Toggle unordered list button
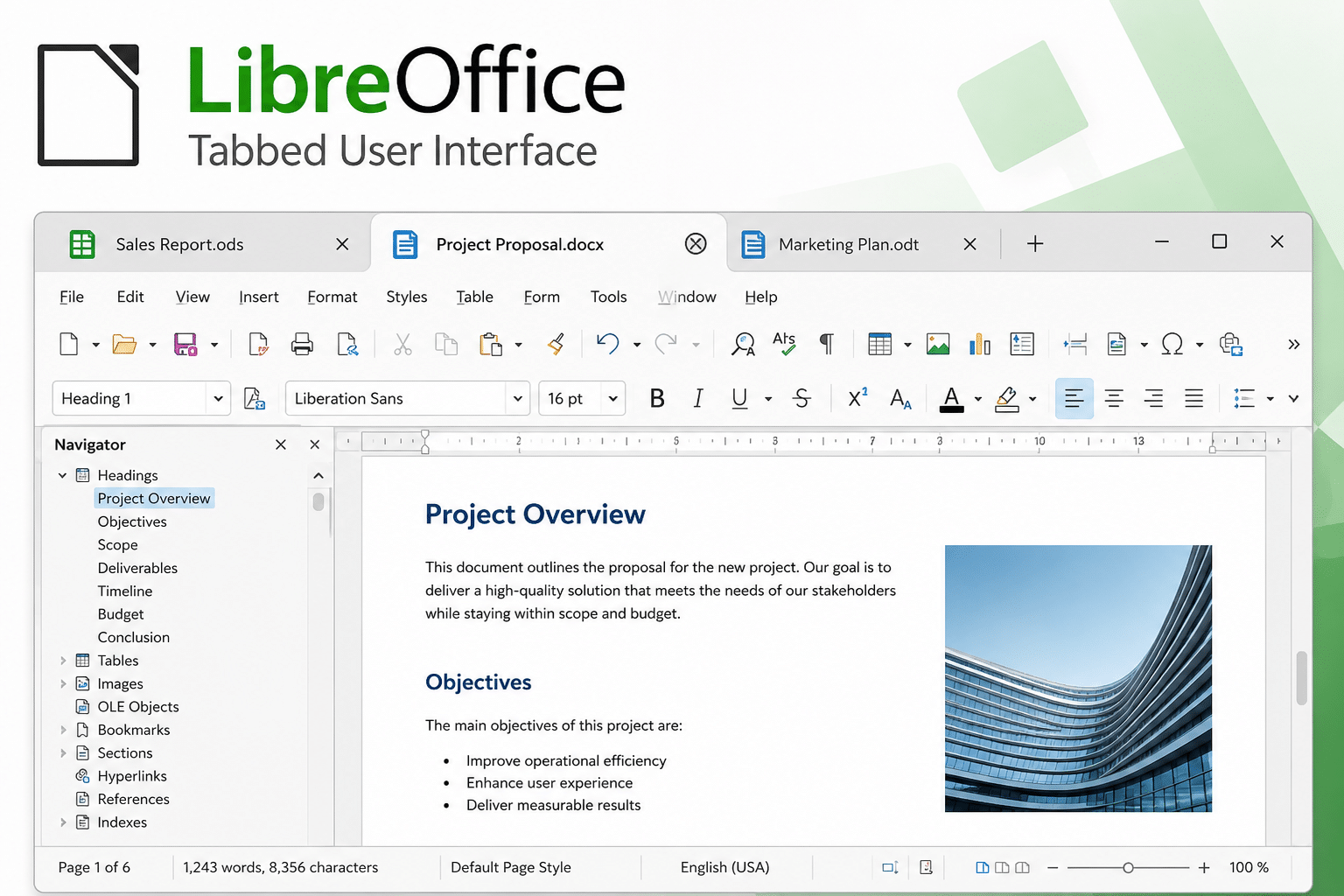Screen dimensions: 1344x896 pos(1244,398)
